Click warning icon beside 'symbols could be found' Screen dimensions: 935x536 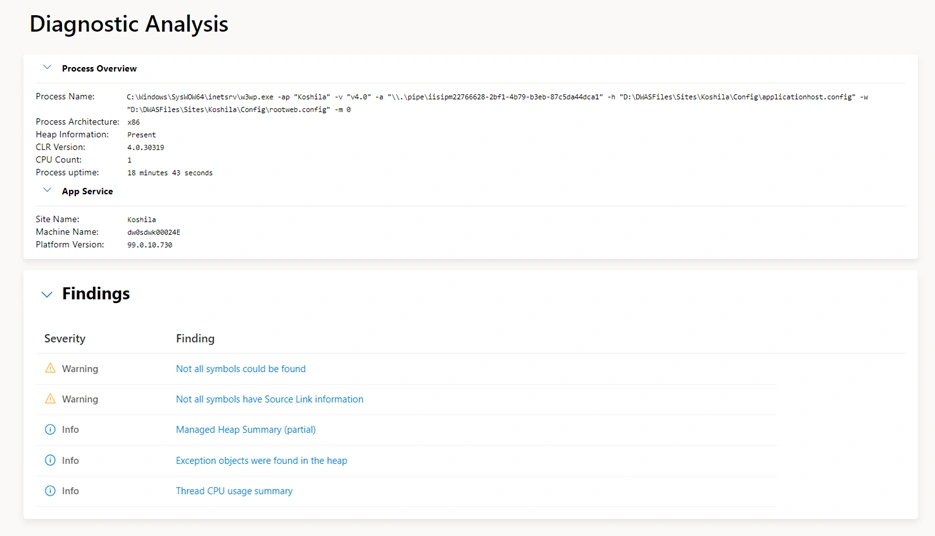(50, 368)
